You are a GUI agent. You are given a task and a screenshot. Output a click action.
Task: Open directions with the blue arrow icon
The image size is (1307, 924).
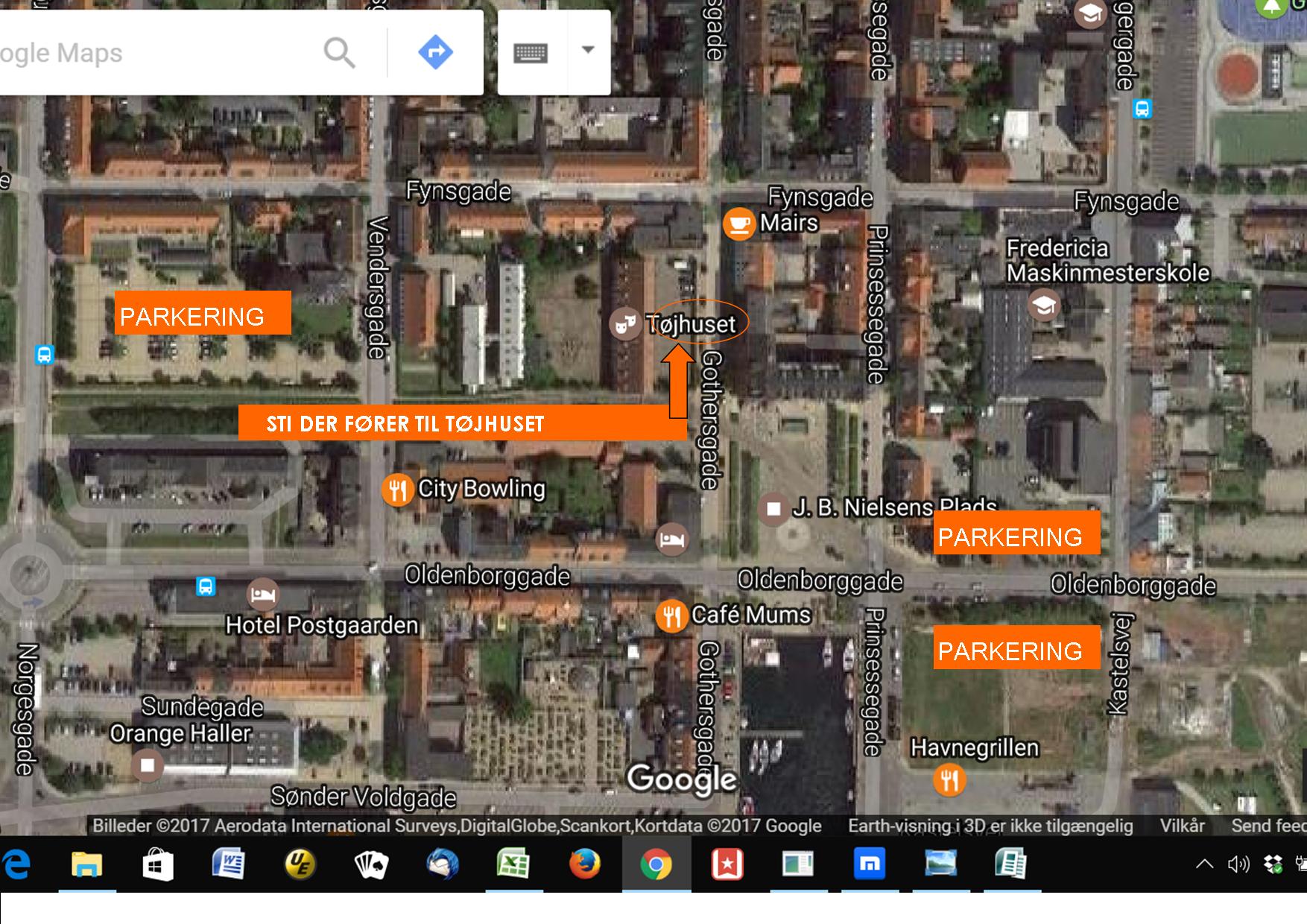click(435, 52)
